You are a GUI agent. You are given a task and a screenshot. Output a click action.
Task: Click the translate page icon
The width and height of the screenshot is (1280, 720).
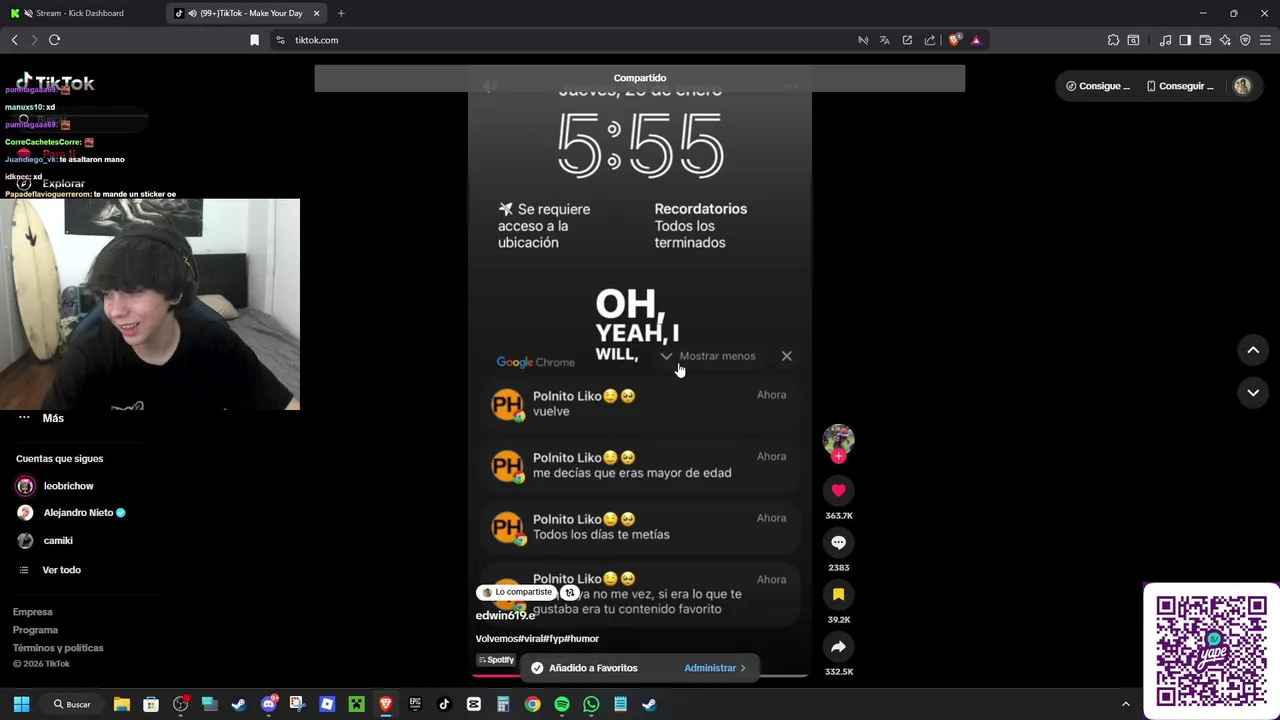[885, 40]
